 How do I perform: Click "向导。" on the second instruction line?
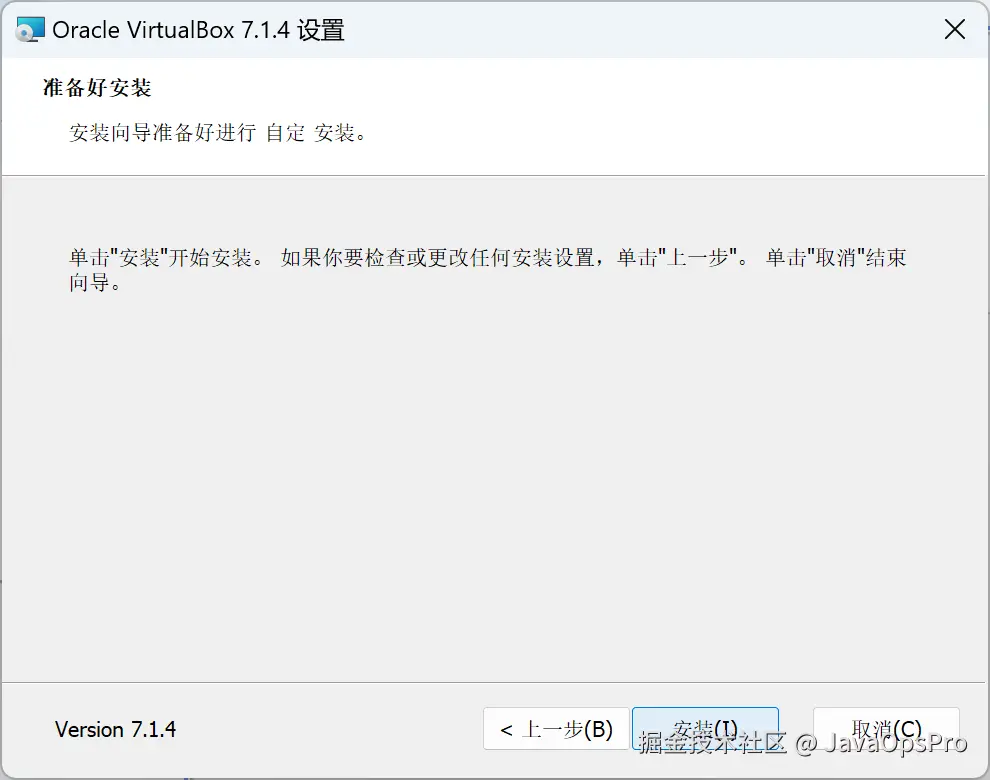coord(95,282)
